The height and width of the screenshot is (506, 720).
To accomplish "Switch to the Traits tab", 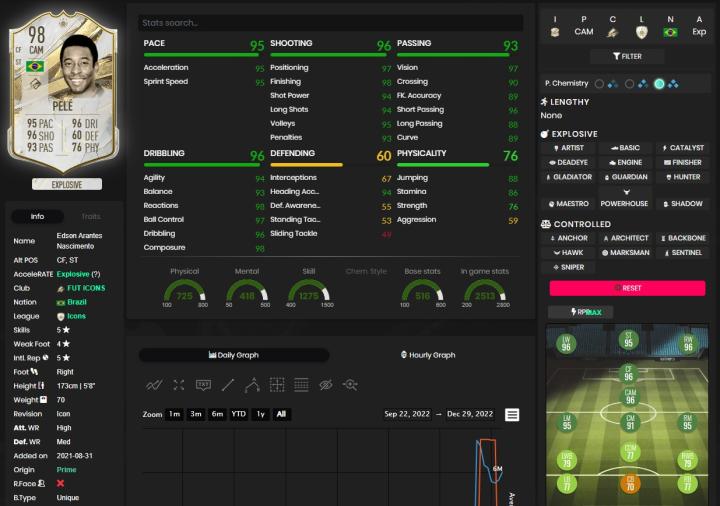I will click(91, 216).
